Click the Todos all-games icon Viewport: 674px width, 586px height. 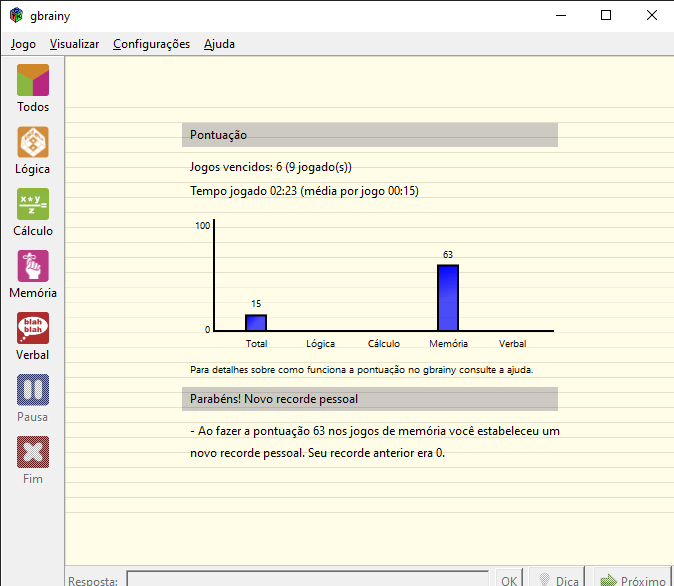[33, 80]
